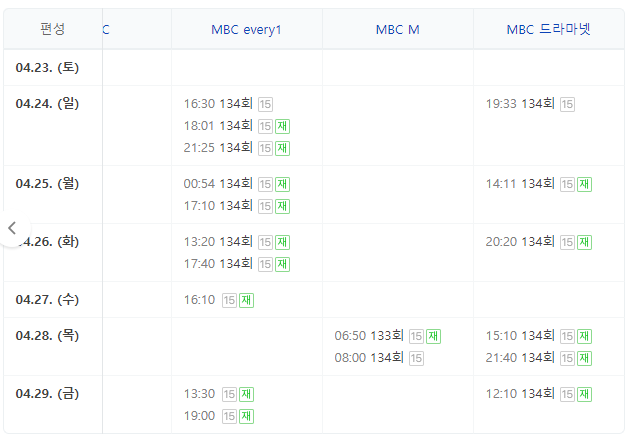Click the 재 badge on 06:50 133회

pos(434,336)
